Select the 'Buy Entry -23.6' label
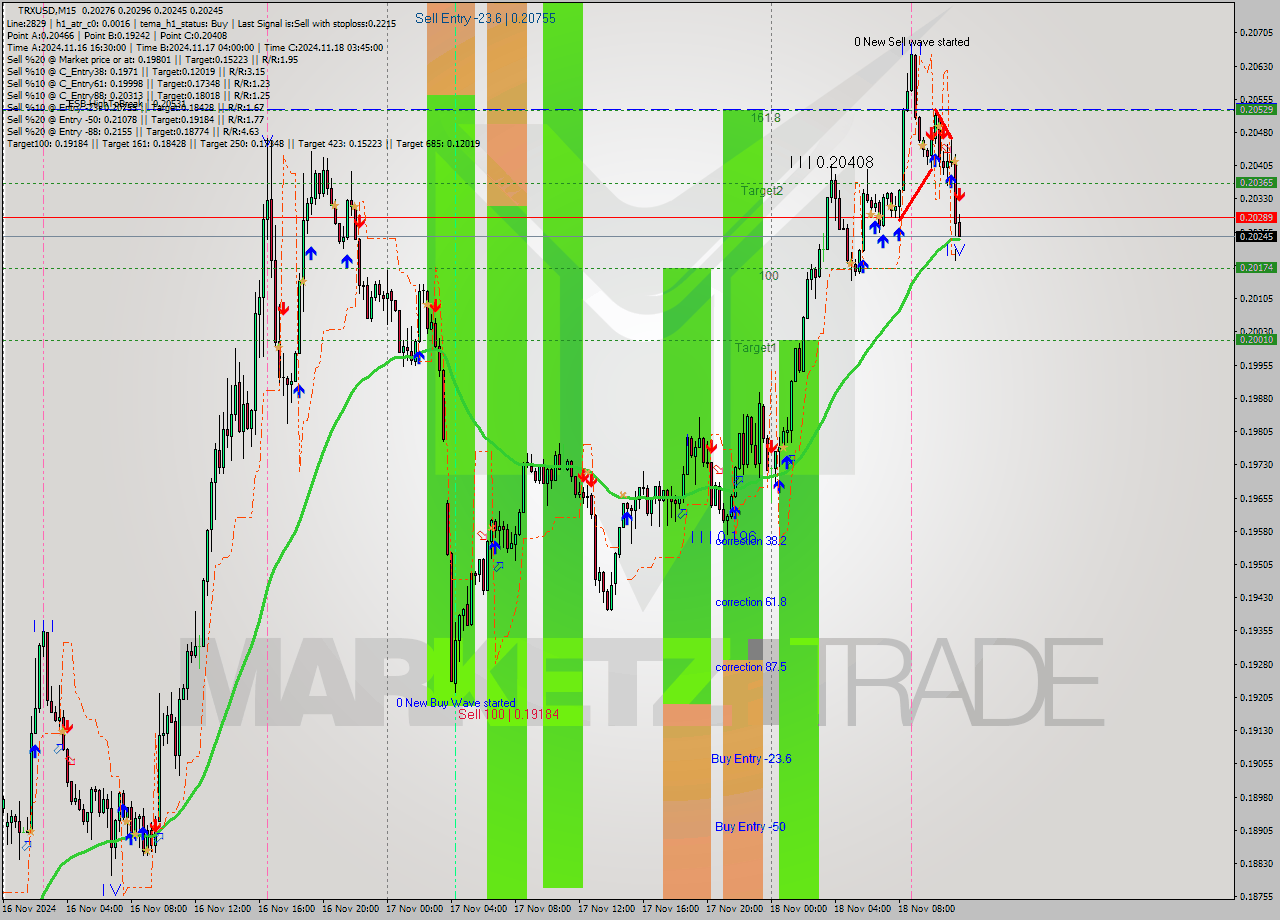Viewport: 1280px width, 920px height. (x=751, y=759)
